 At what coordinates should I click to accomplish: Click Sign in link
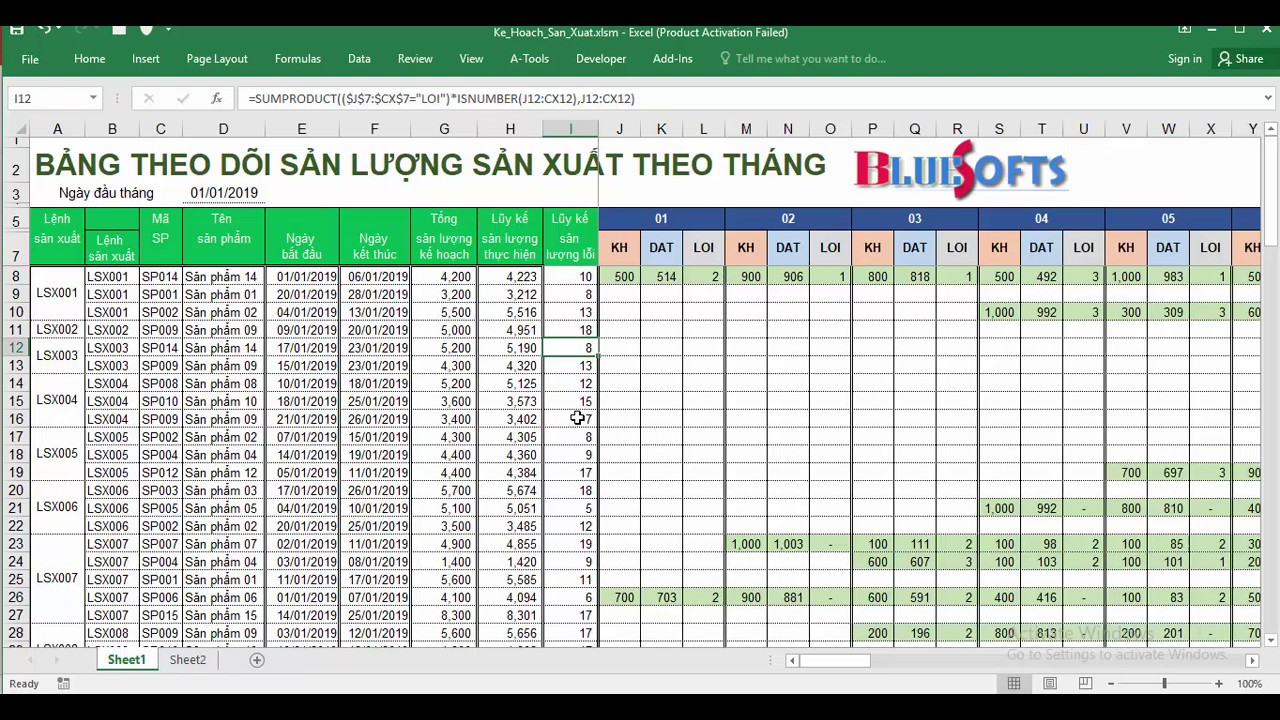pyautogui.click(x=1185, y=59)
